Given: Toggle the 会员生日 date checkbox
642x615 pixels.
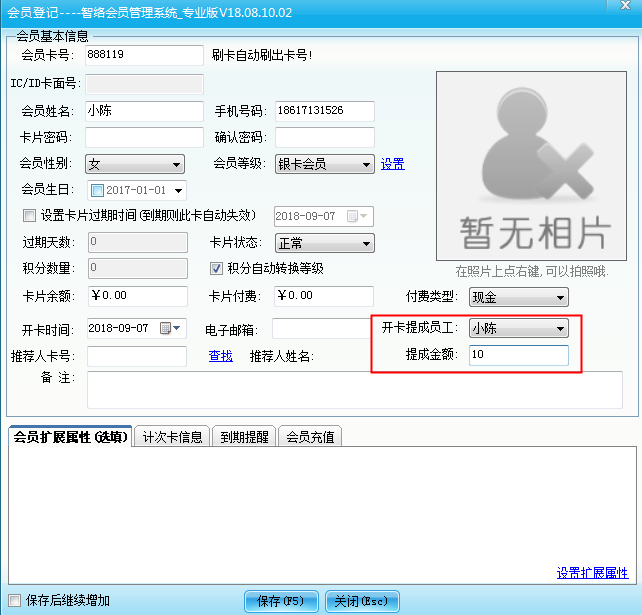Looking at the screenshot, I should click(98, 190).
